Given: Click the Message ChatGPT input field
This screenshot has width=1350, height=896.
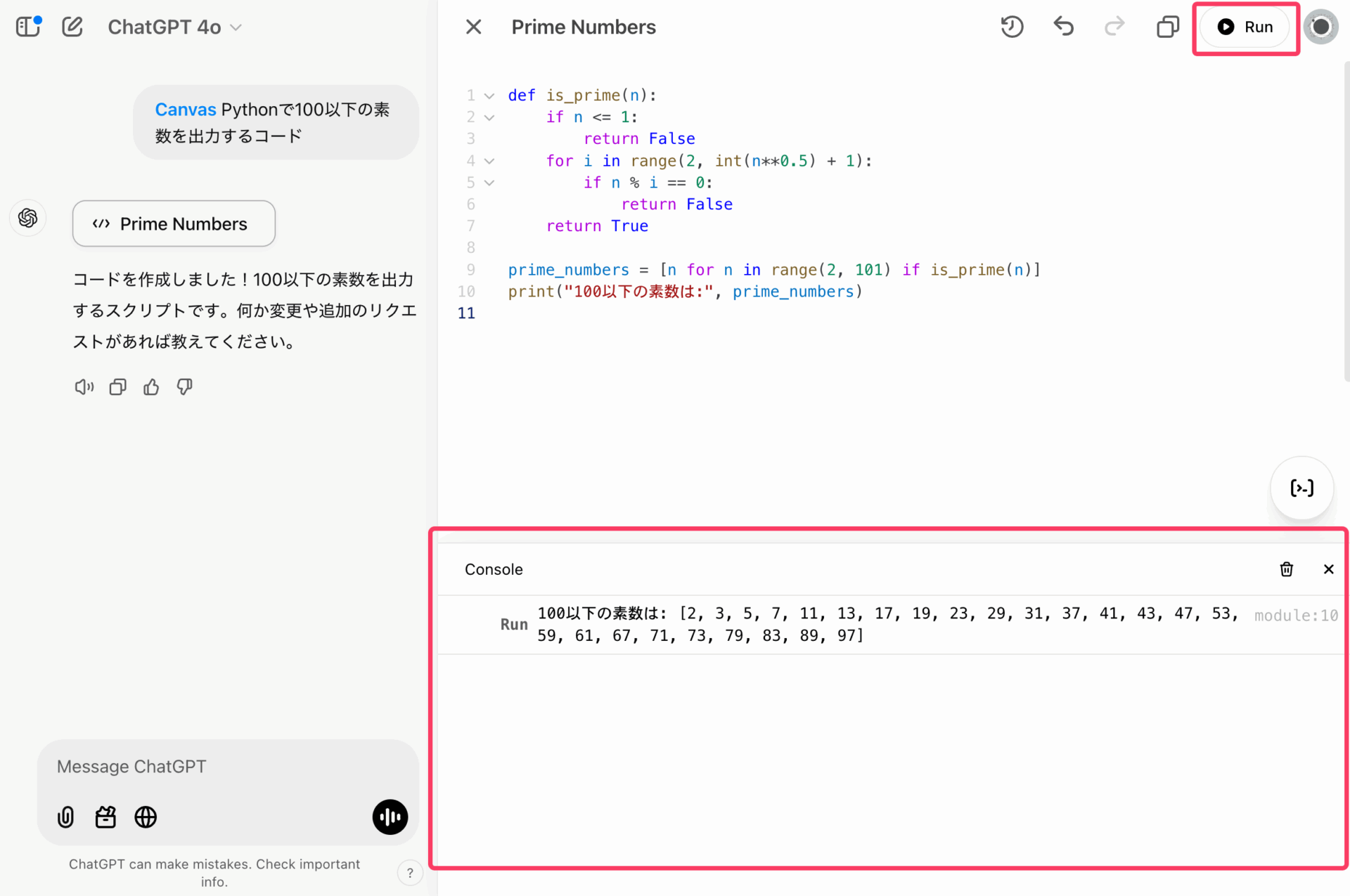Looking at the screenshot, I should click(225, 766).
